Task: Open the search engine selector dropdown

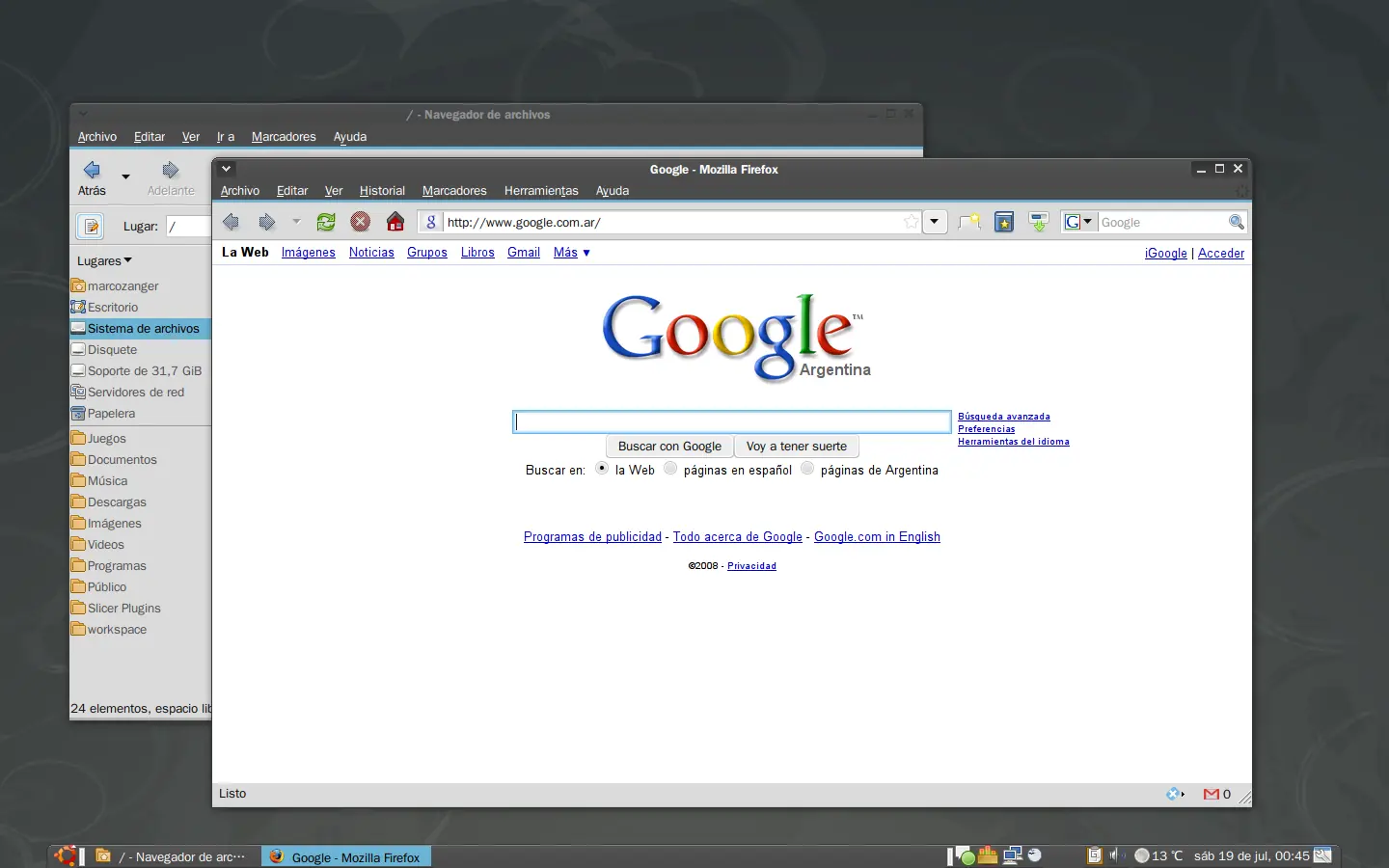Action: coord(1078,222)
